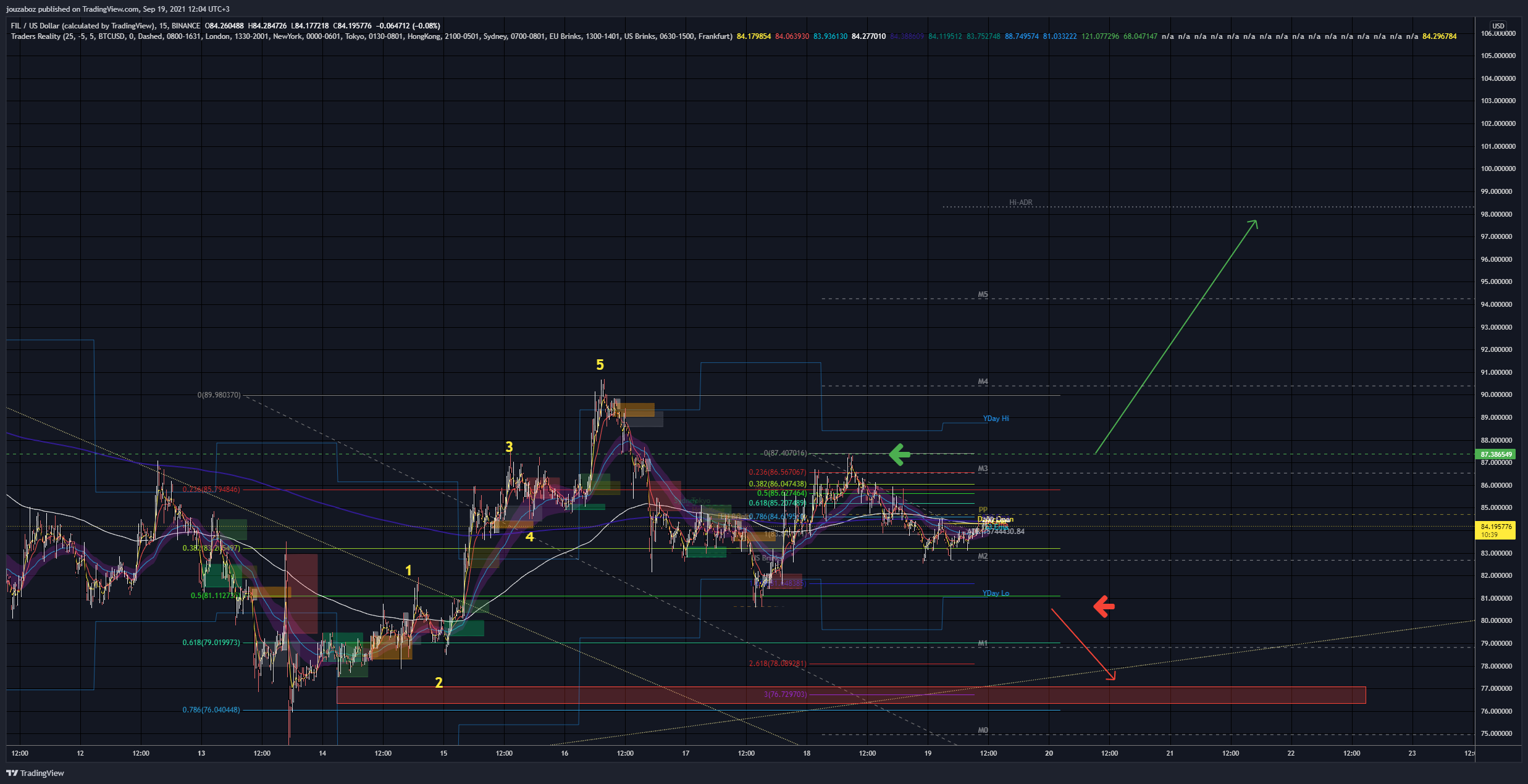Select the 0.236(86.567067) Fibonacci label
This screenshot has height=784, width=1528.
click(778, 472)
